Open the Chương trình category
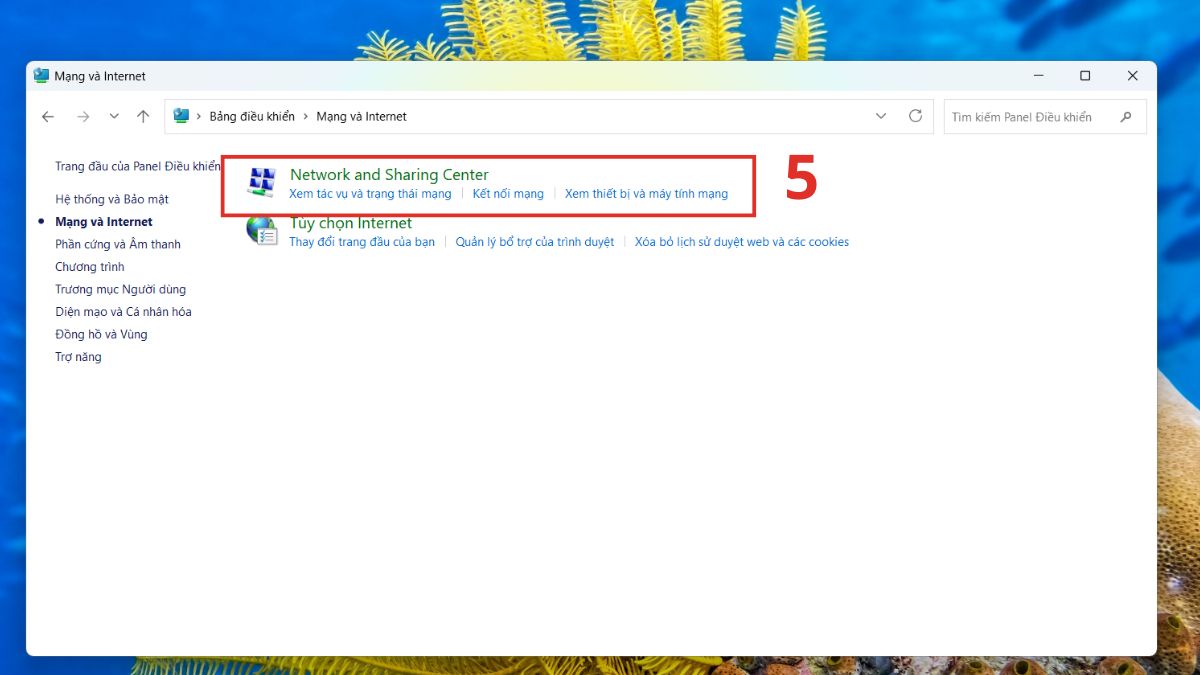Screen dimensions: 1200x675 (x=90, y=267)
